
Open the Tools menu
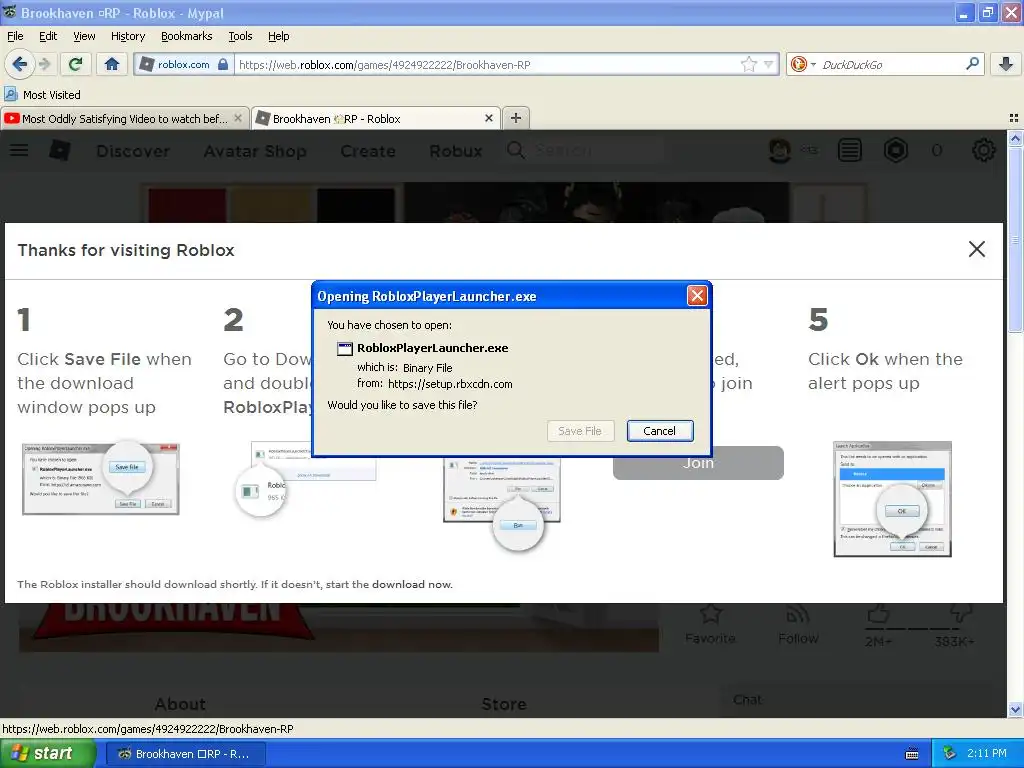point(240,36)
